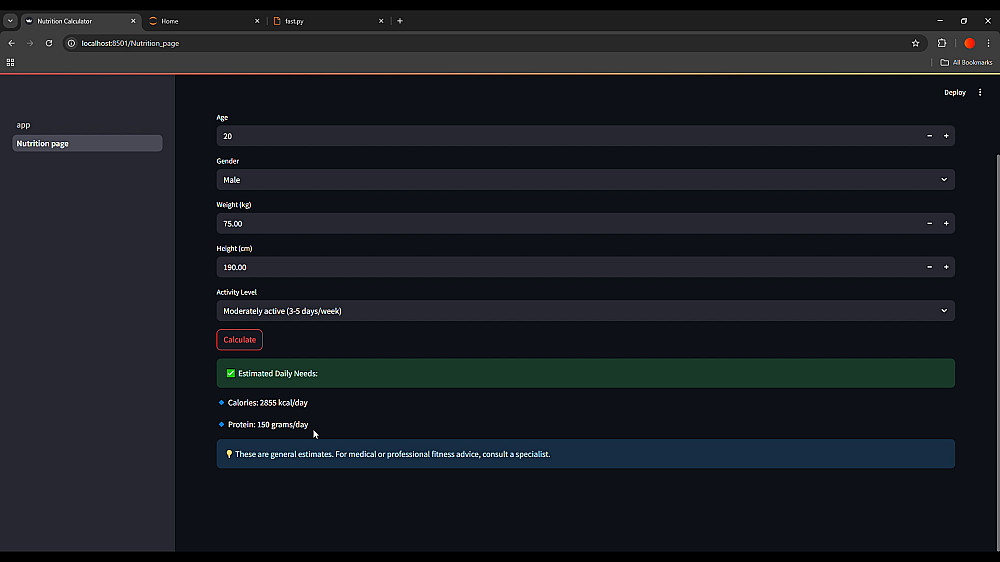1000x562 pixels.
Task: Decrease Height (cm) with minus button
Action: point(929,267)
